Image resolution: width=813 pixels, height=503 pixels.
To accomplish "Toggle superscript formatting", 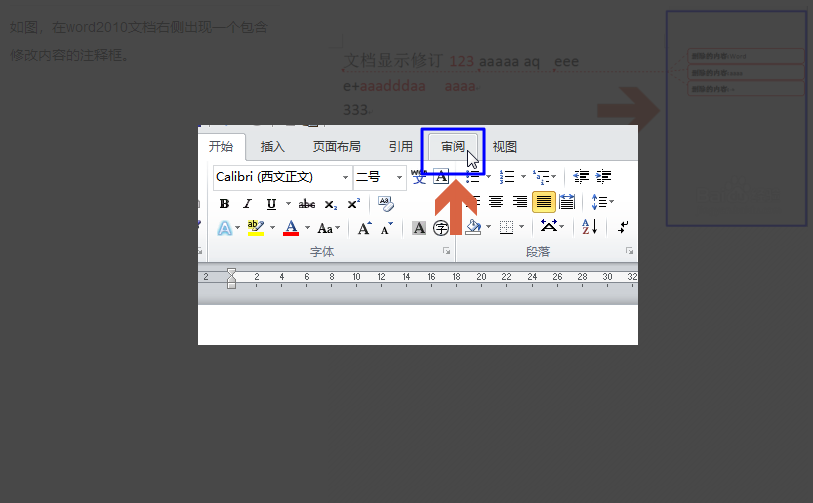I will [354, 204].
